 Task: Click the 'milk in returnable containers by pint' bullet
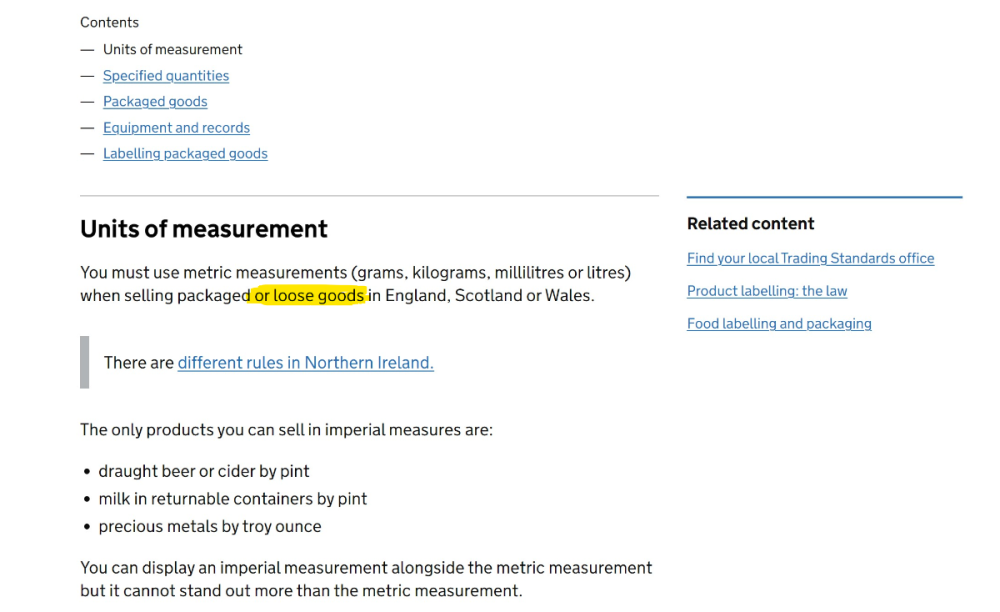pyautogui.click(x=232, y=499)
